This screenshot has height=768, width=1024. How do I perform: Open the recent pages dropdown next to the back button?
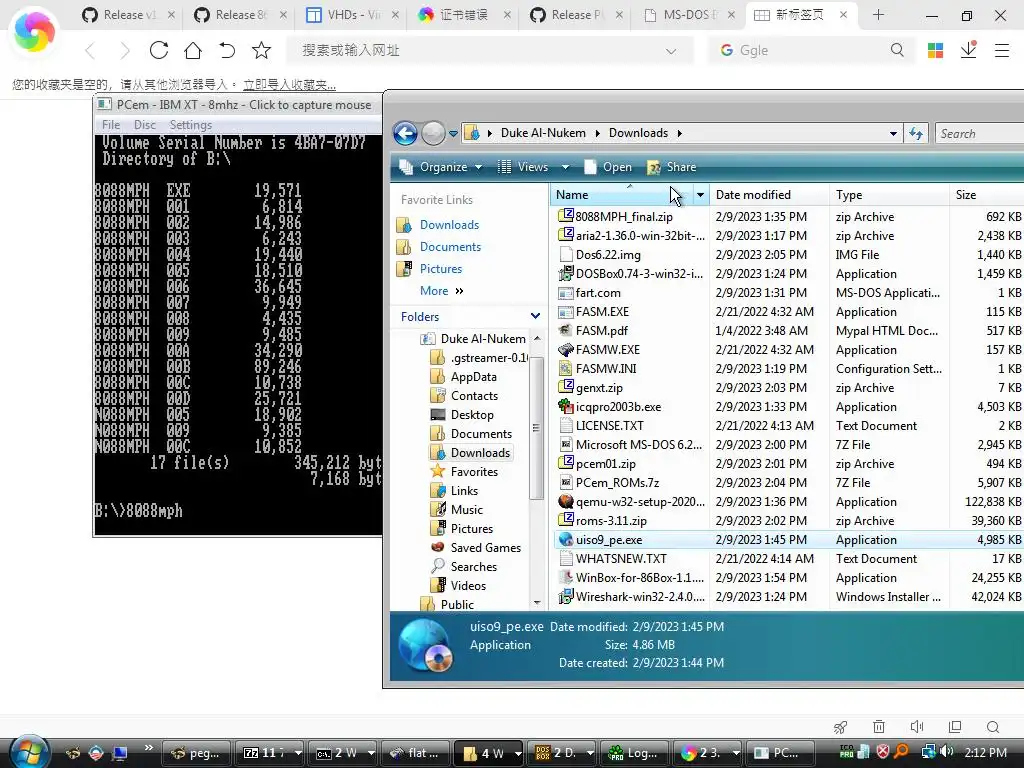[x=453, y=134]
